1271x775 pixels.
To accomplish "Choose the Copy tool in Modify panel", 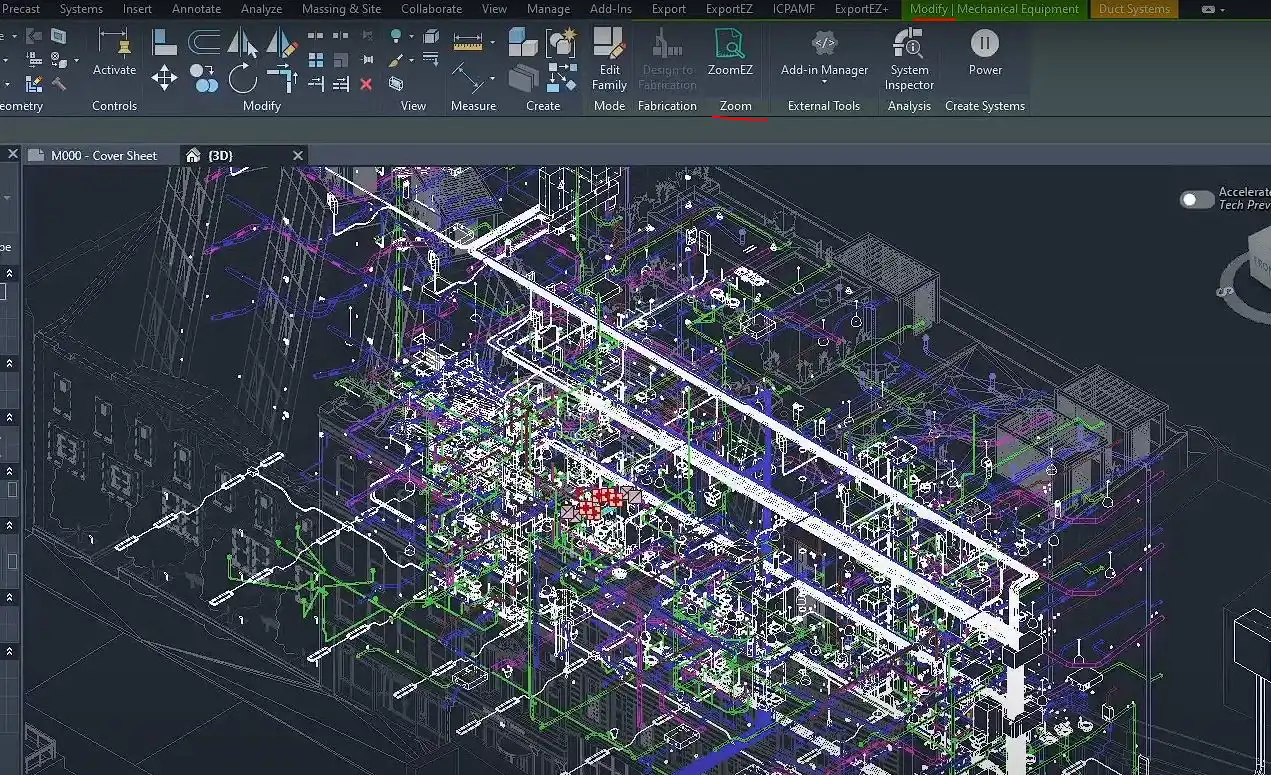I will click(x=204, y=78).
